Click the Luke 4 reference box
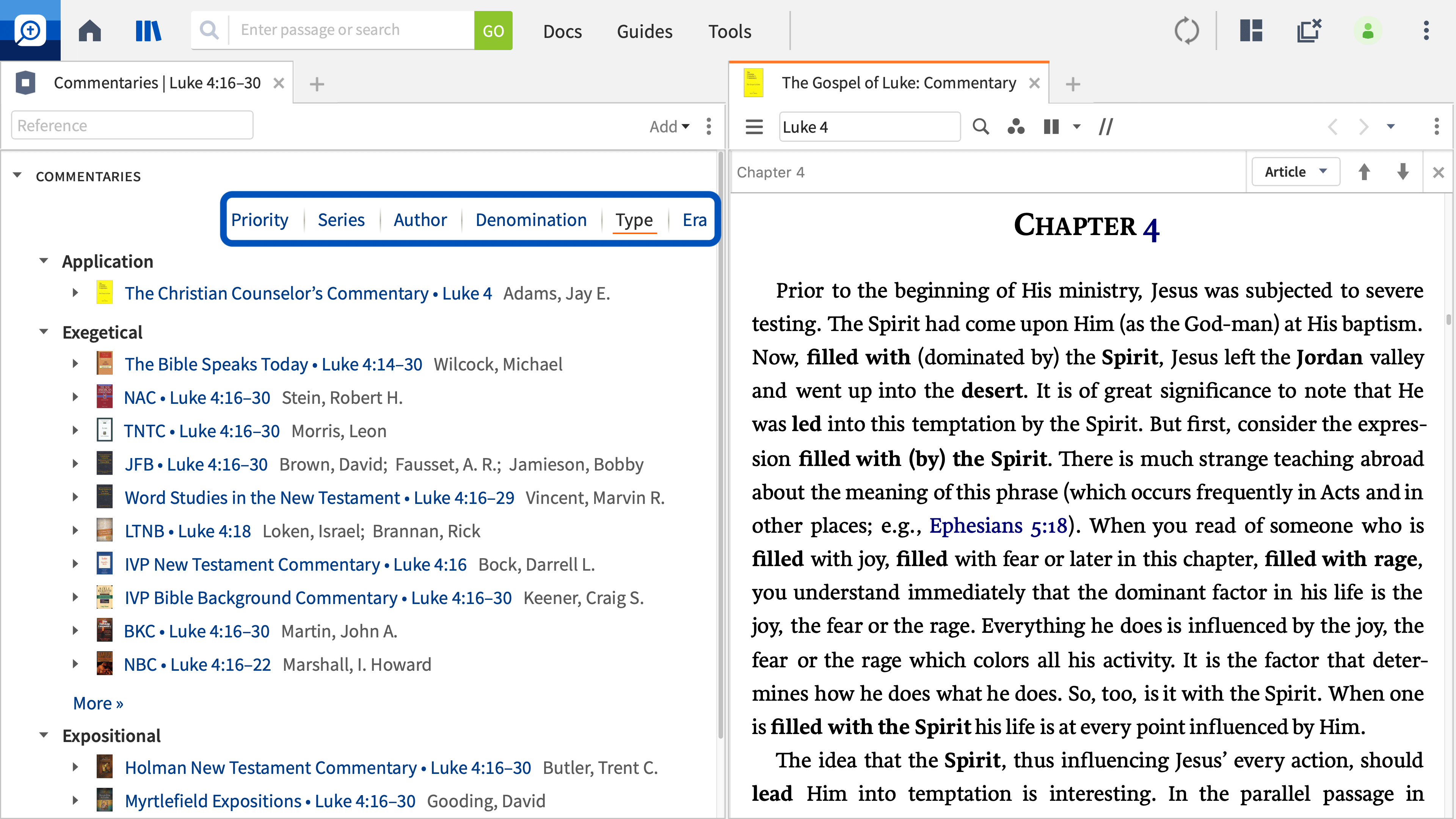 click(x=869, y=127)
